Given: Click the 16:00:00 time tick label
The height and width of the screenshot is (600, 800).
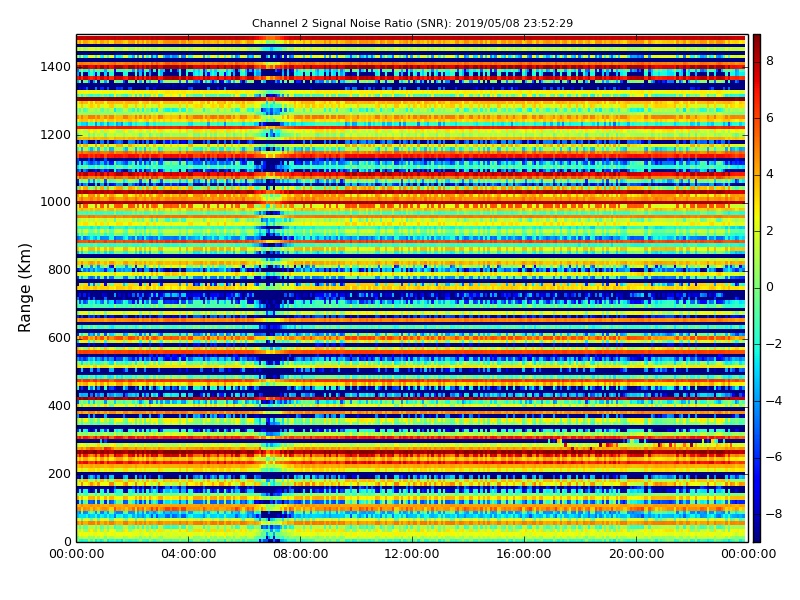Looking at the screenshot, I should (524, 554).
